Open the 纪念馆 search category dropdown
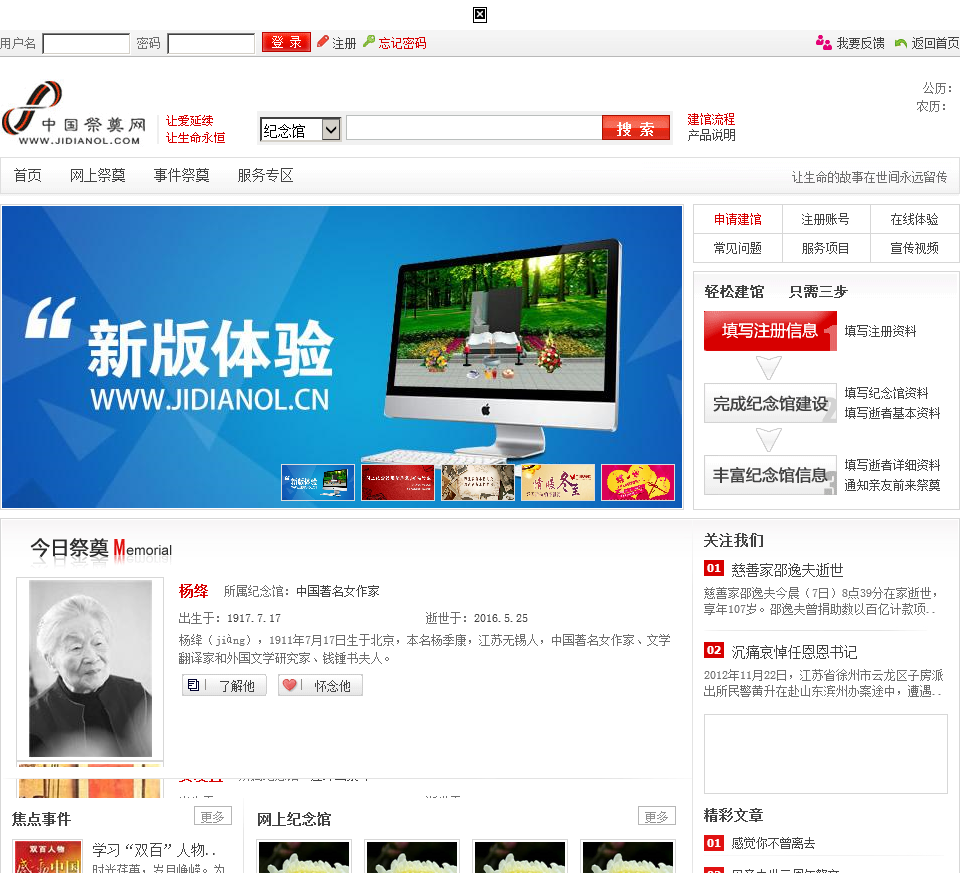The image size is (960, 873). coord(300,130)
